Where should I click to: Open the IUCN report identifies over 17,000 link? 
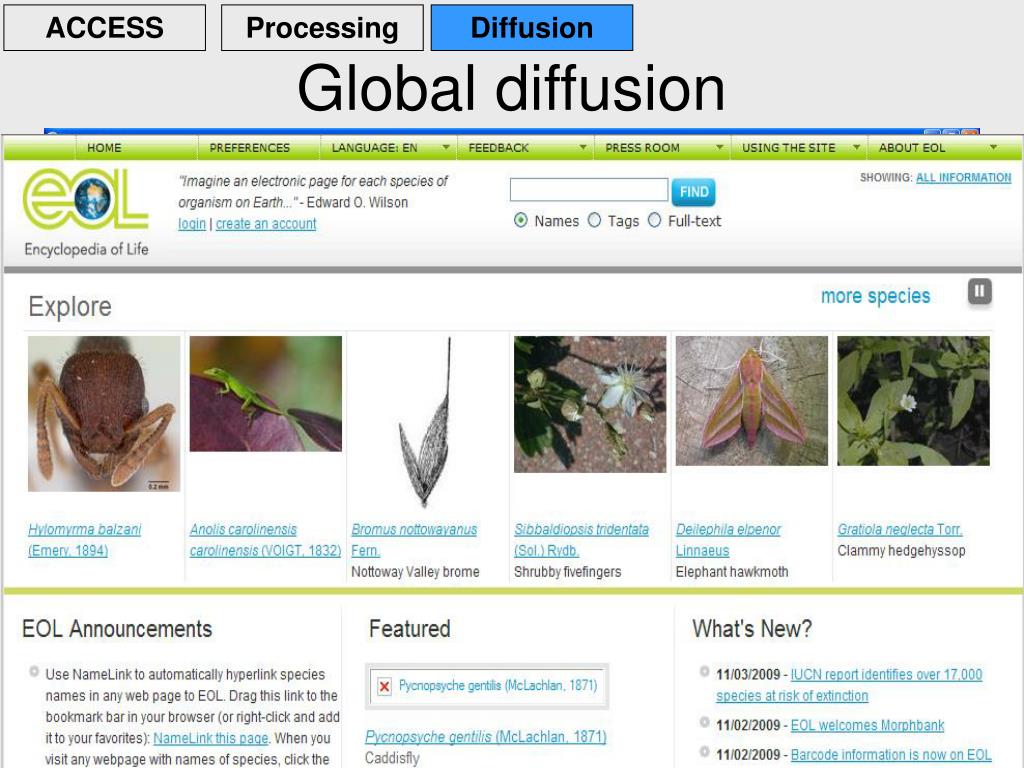[x=849, y=685]
